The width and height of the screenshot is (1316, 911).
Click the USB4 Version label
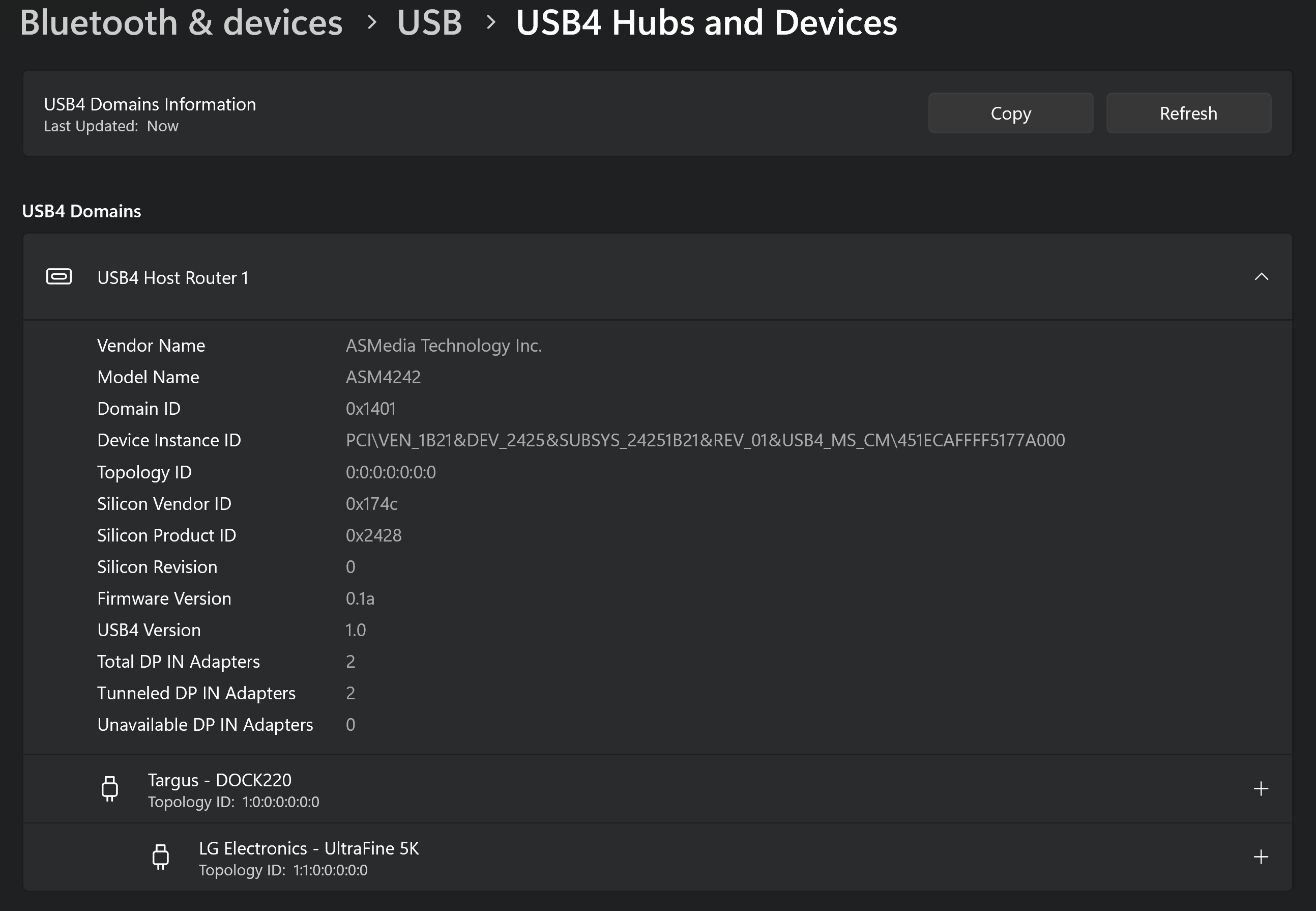pos(149,630)
